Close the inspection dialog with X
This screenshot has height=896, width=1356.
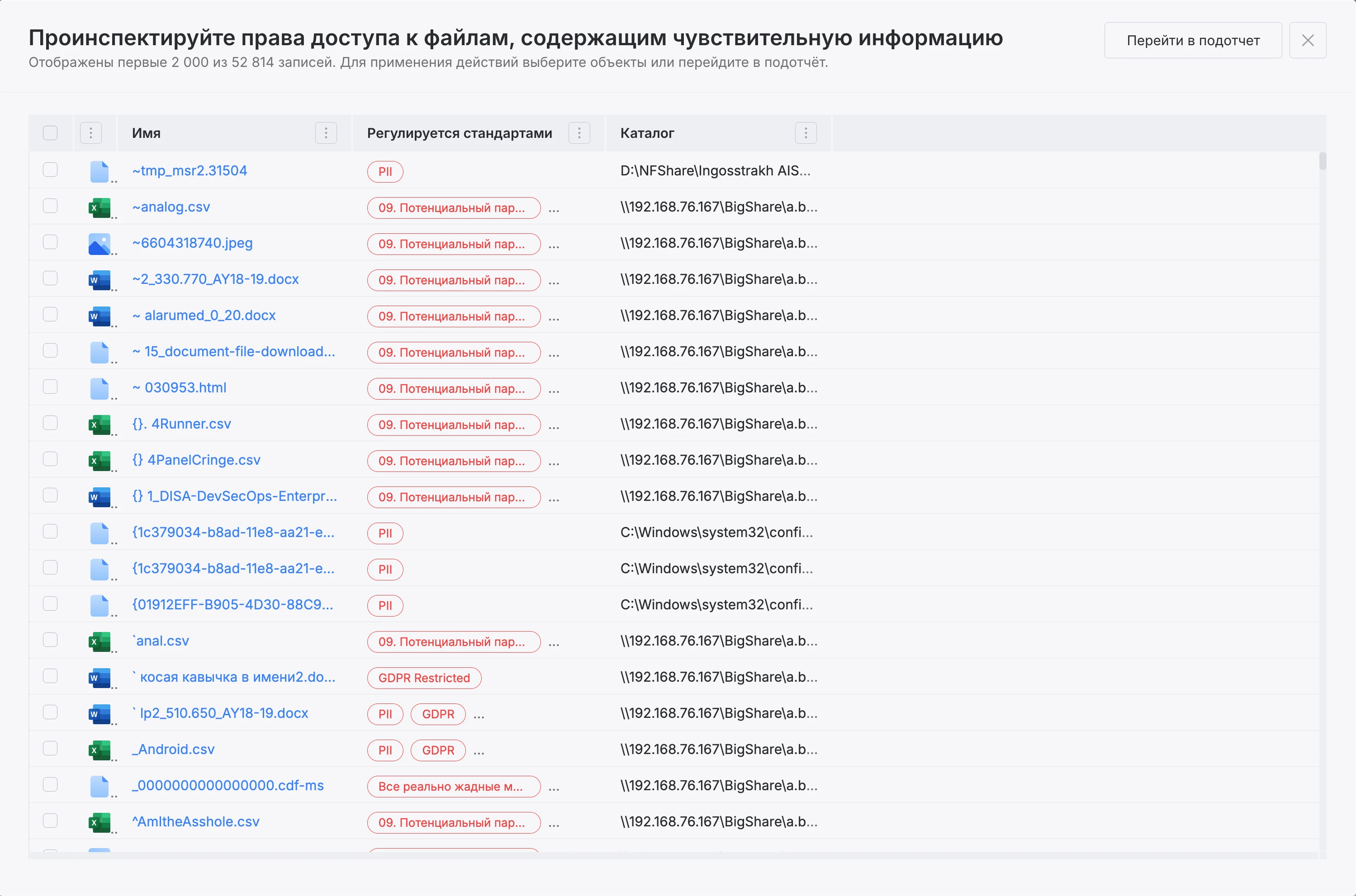tap(1308, 40)
